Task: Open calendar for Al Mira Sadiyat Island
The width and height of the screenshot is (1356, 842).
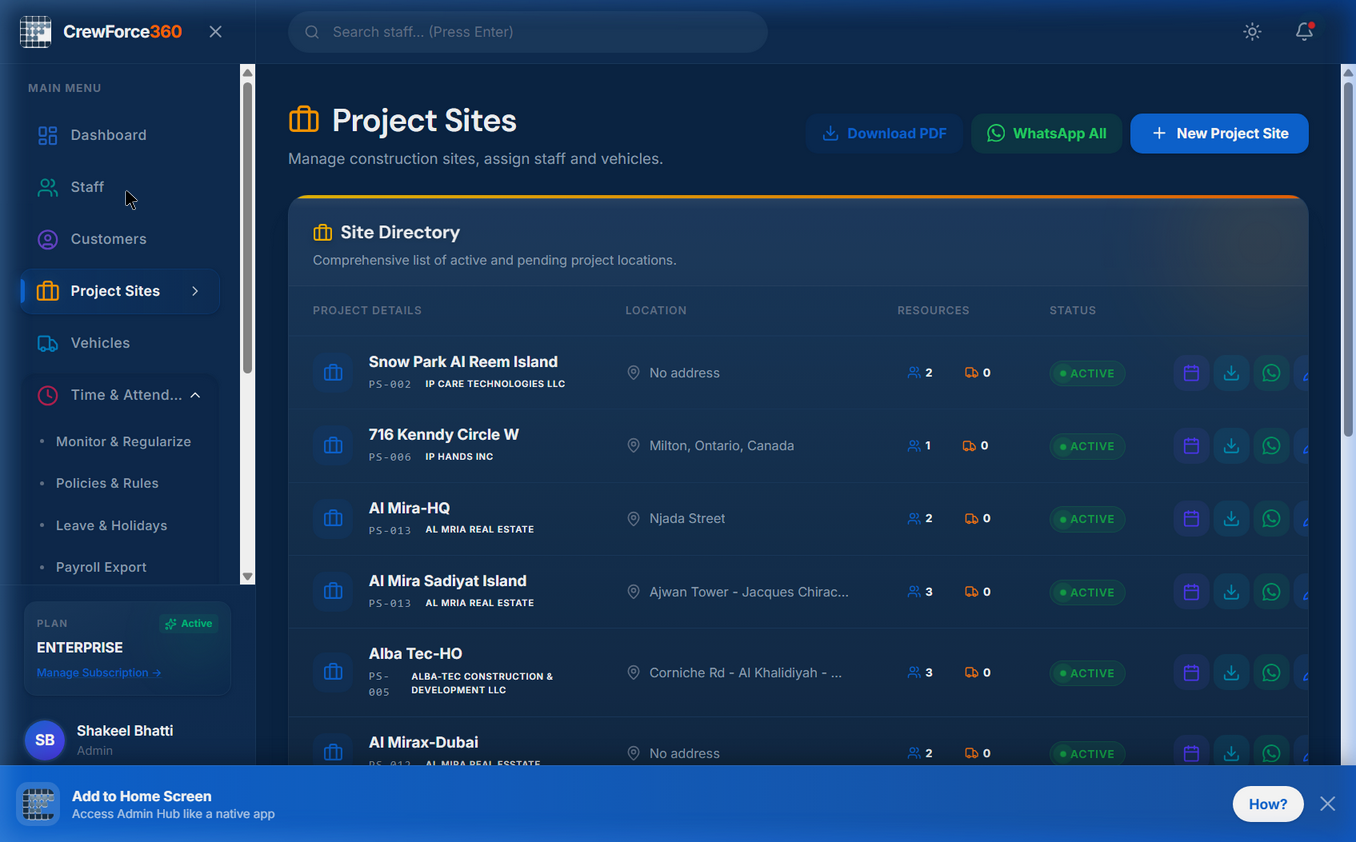Action: click(1191, 592)
